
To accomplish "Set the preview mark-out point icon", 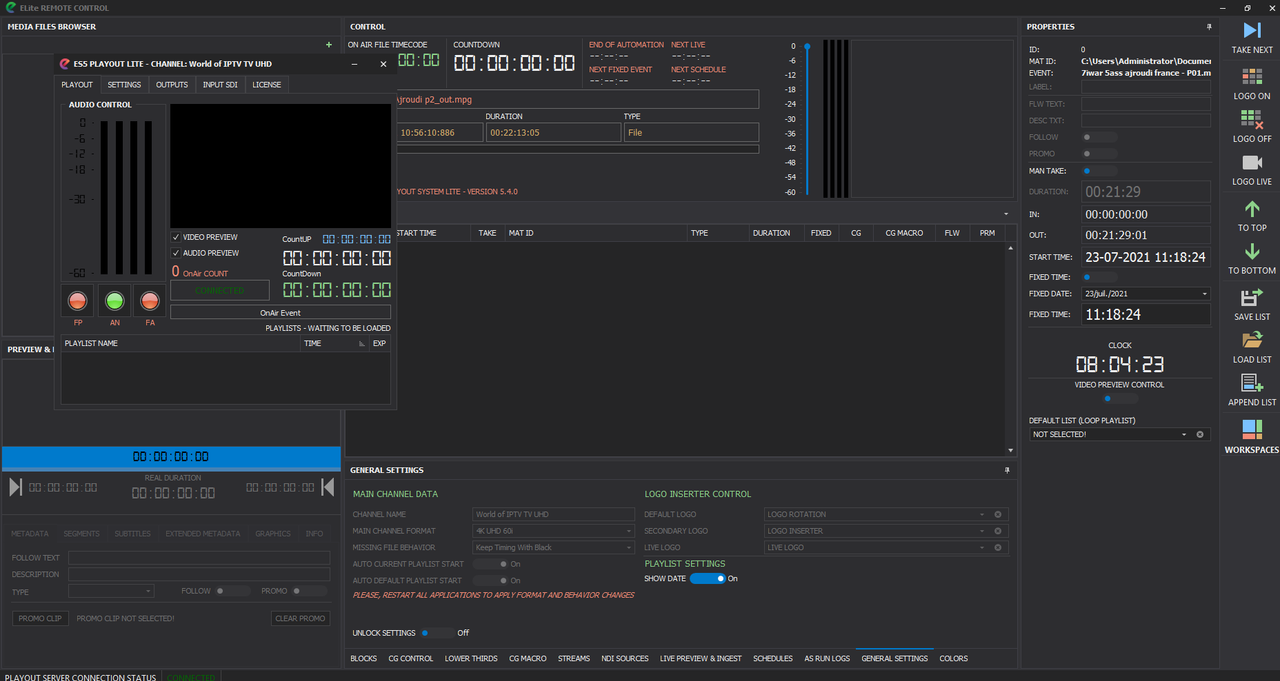I will (x=327, y=487).
